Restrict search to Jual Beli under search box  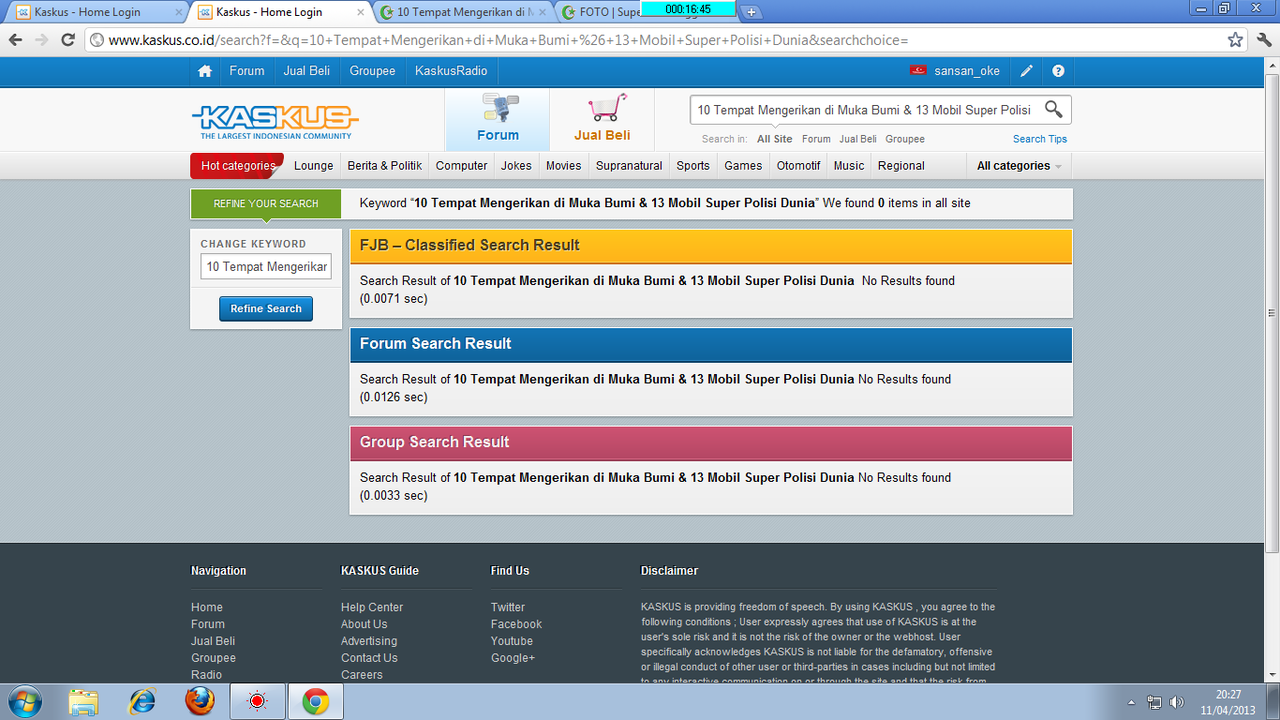[858, 139]
